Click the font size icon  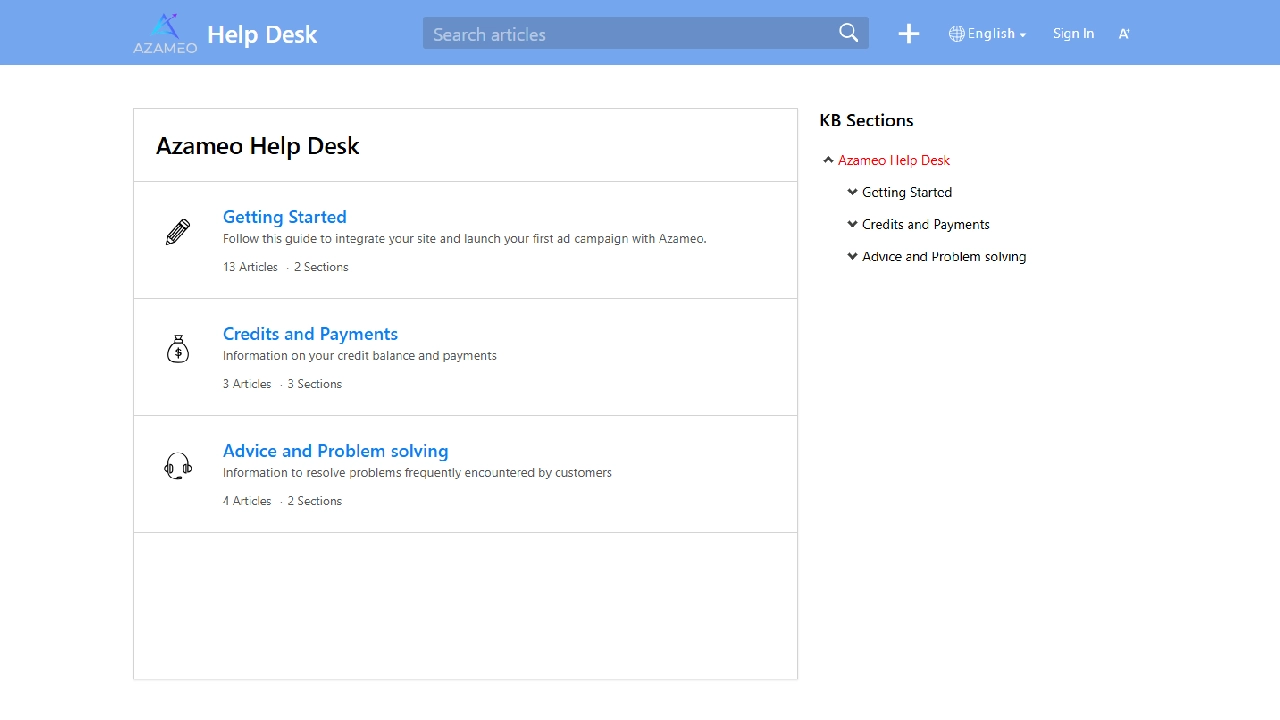tap(1124, 34)
